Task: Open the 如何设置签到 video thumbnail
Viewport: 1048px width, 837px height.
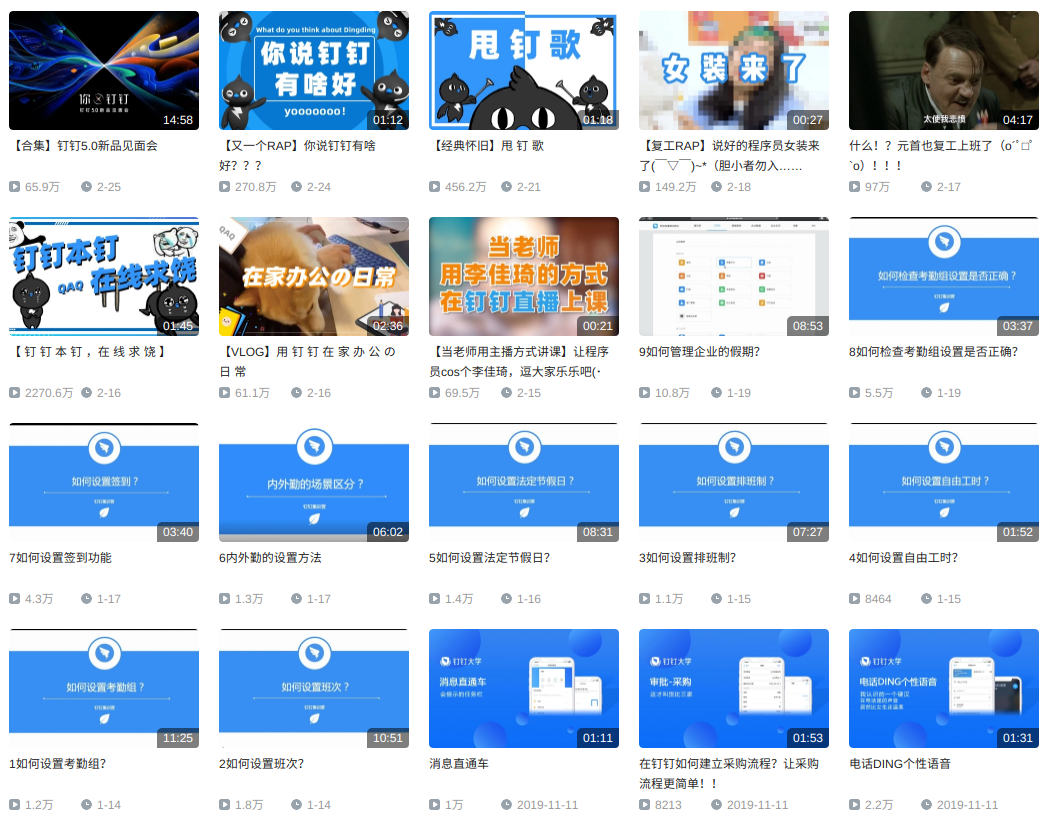Action: click(104, 482)
